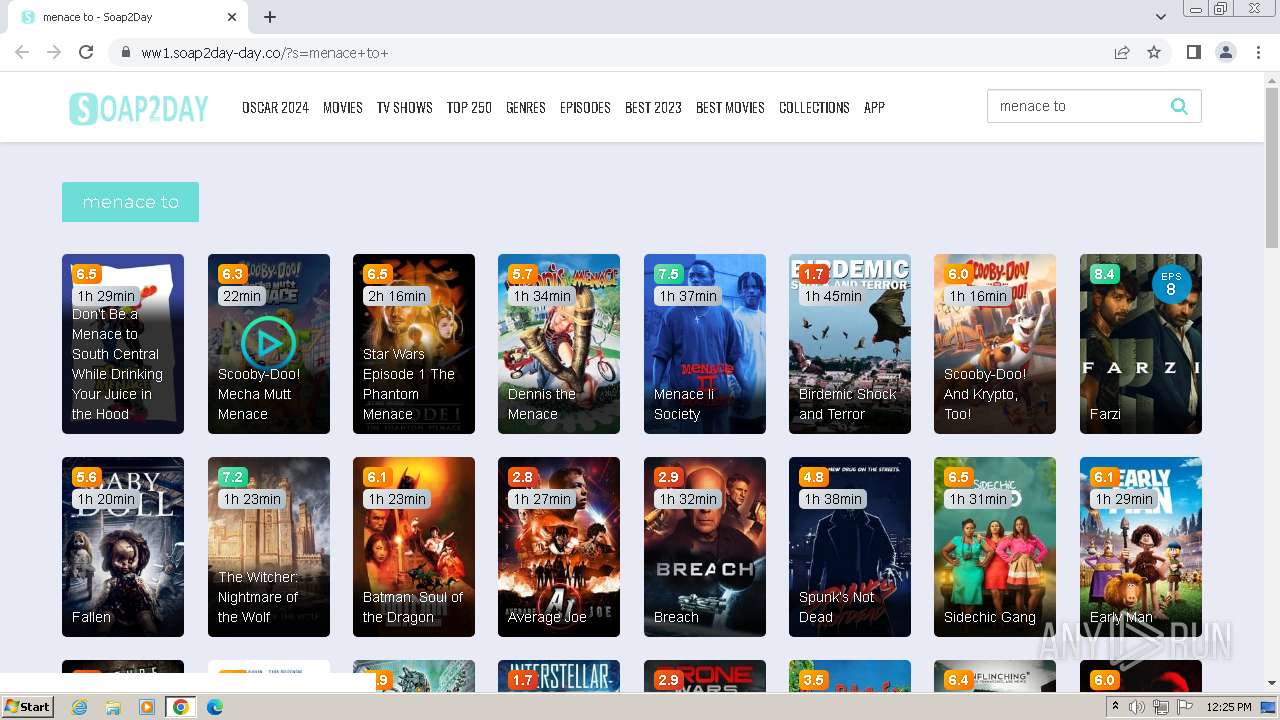Go to the EPISODES page

tap(585, 107)
